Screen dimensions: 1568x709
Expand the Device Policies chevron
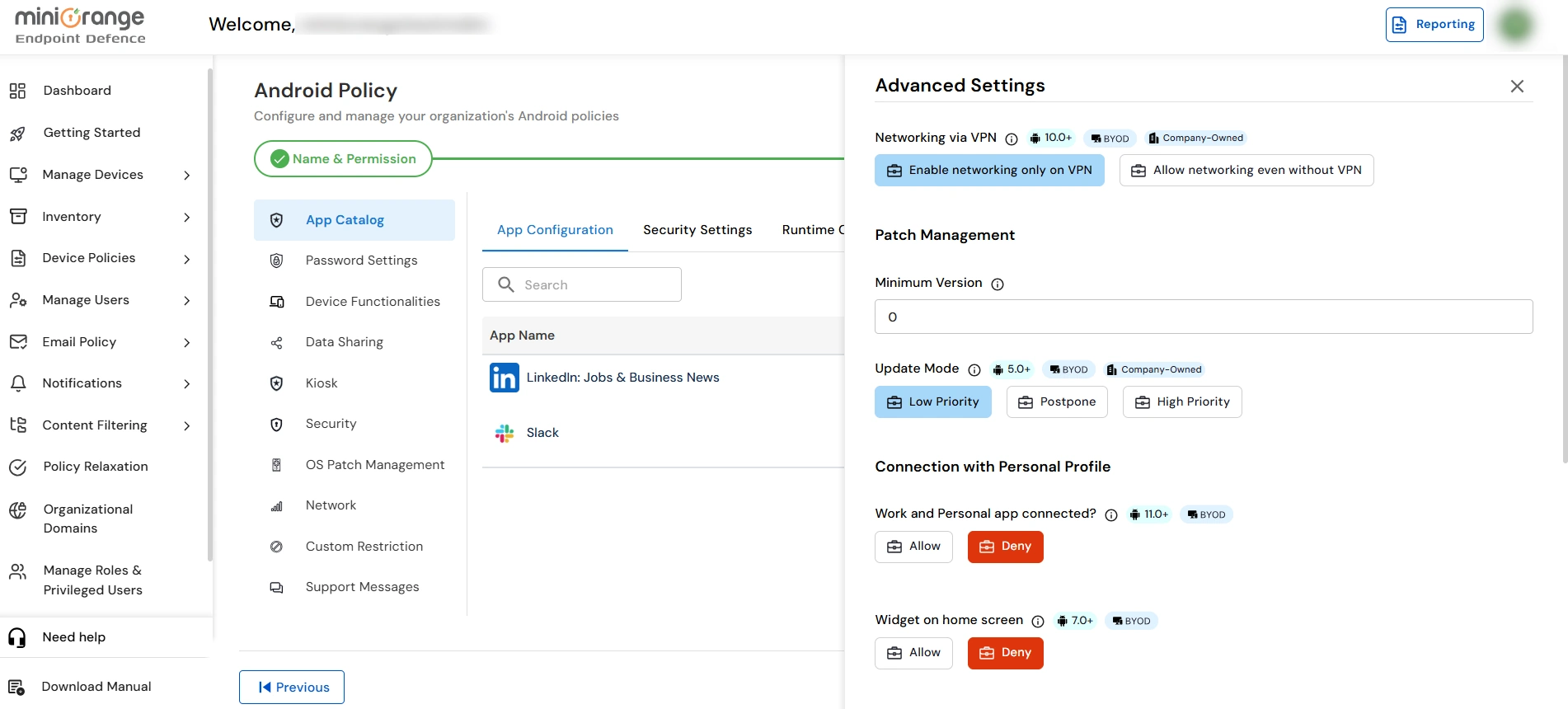[x=187, y=259]
